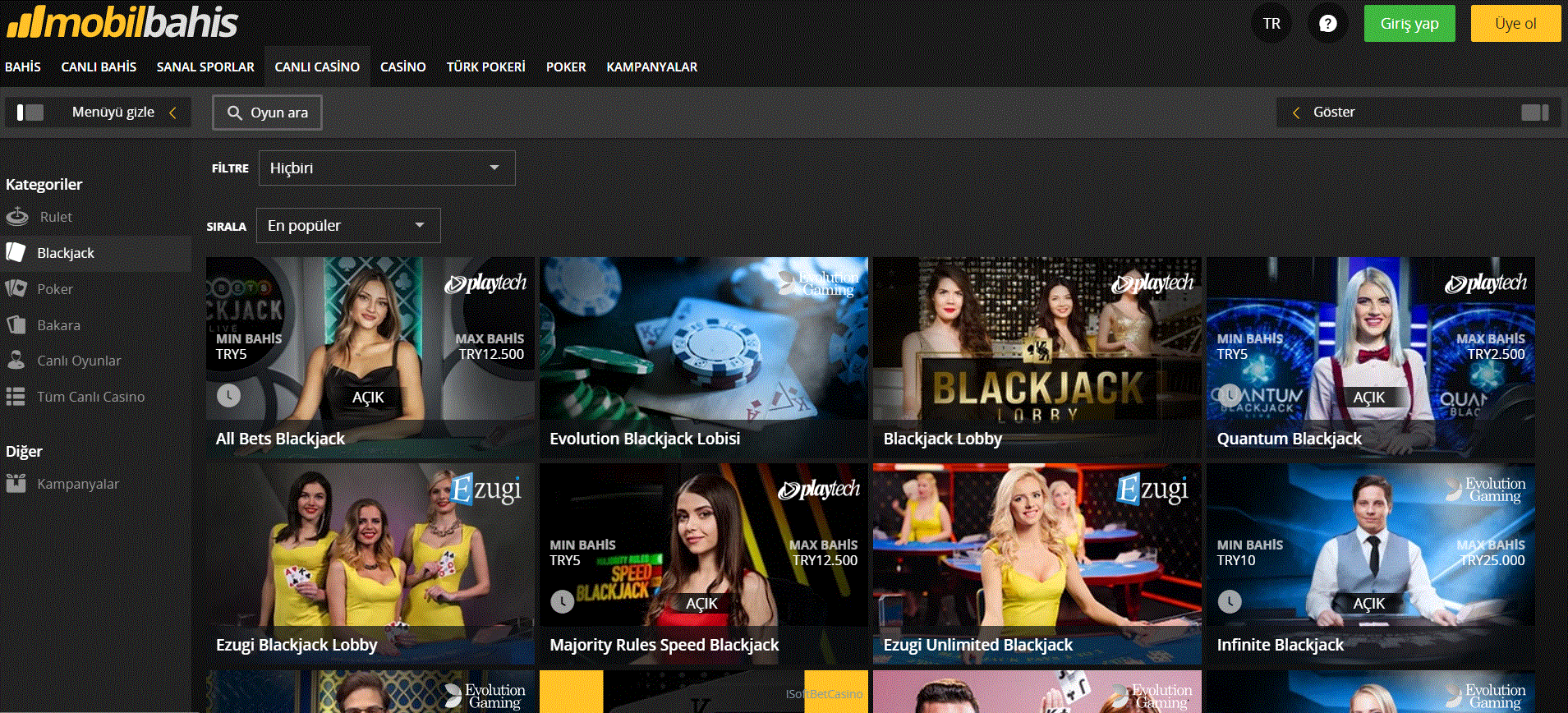Open the TR language selector
Image resolution: width=1568 pixels, height=713 pixels.
(x=1271, y=24)
